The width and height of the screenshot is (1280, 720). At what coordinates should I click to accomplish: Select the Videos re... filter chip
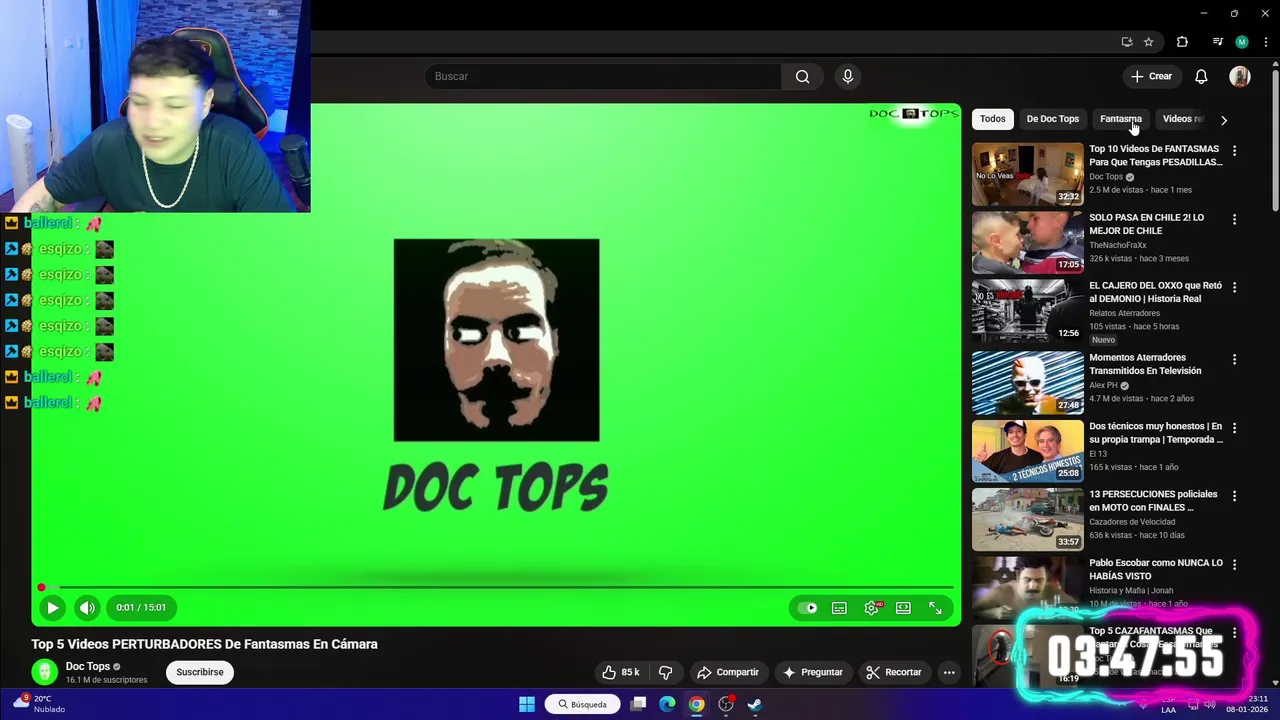point(1183,119)
